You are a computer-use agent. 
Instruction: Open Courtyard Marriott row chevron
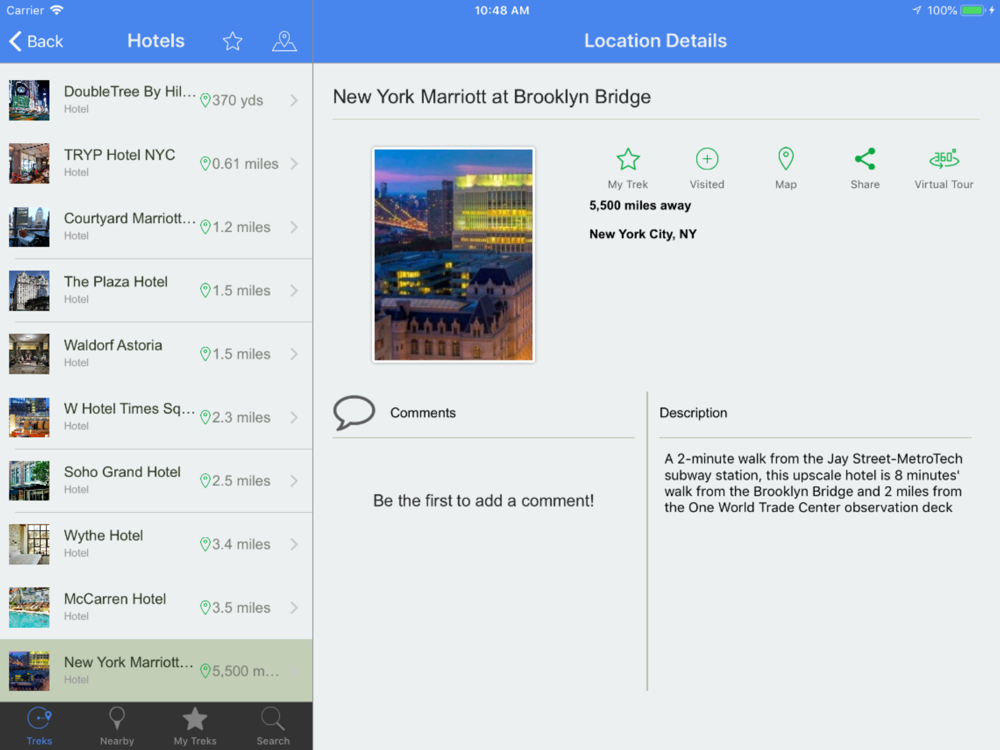coord(294,227)
